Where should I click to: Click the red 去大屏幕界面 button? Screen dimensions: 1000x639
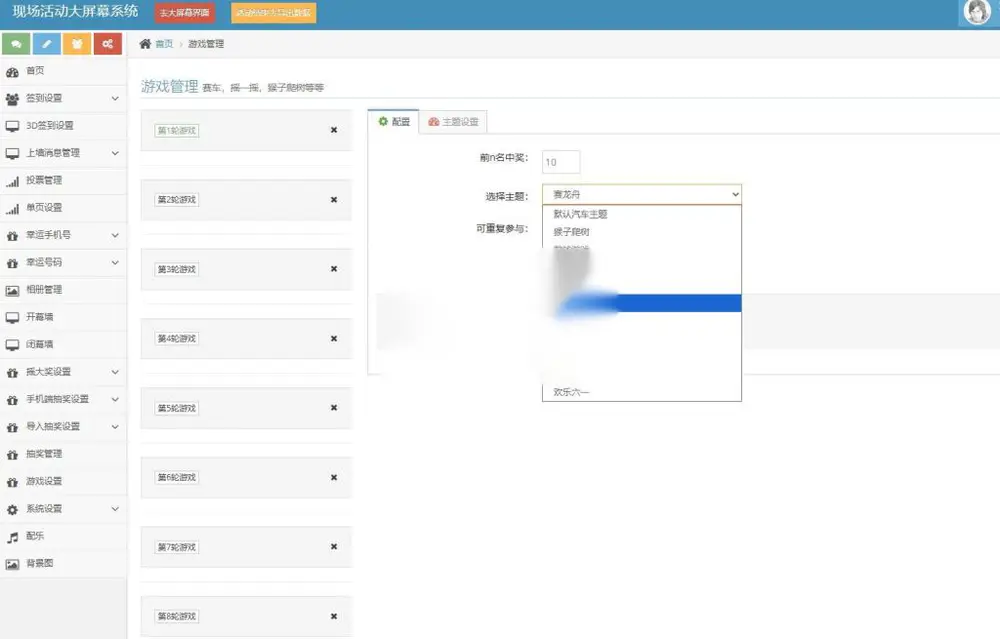[x=185, y=13]
